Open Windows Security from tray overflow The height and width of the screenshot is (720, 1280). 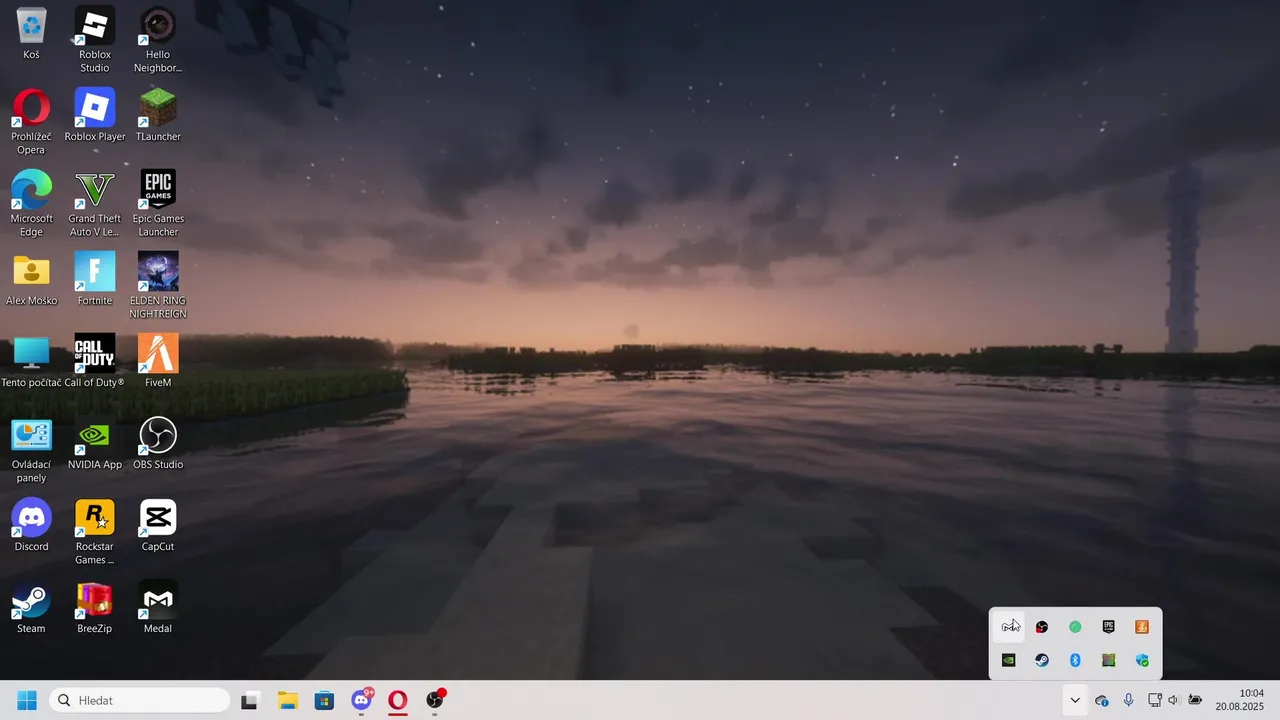click(1142, 660)
